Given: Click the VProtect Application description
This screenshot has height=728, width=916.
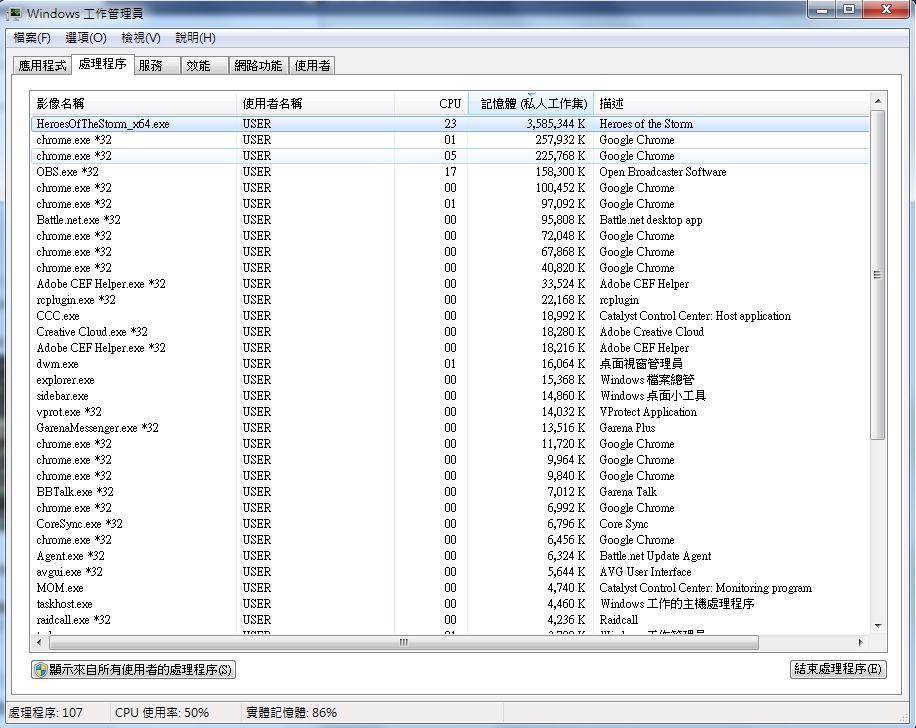Looking at the screenshot, I should [648, 412].
